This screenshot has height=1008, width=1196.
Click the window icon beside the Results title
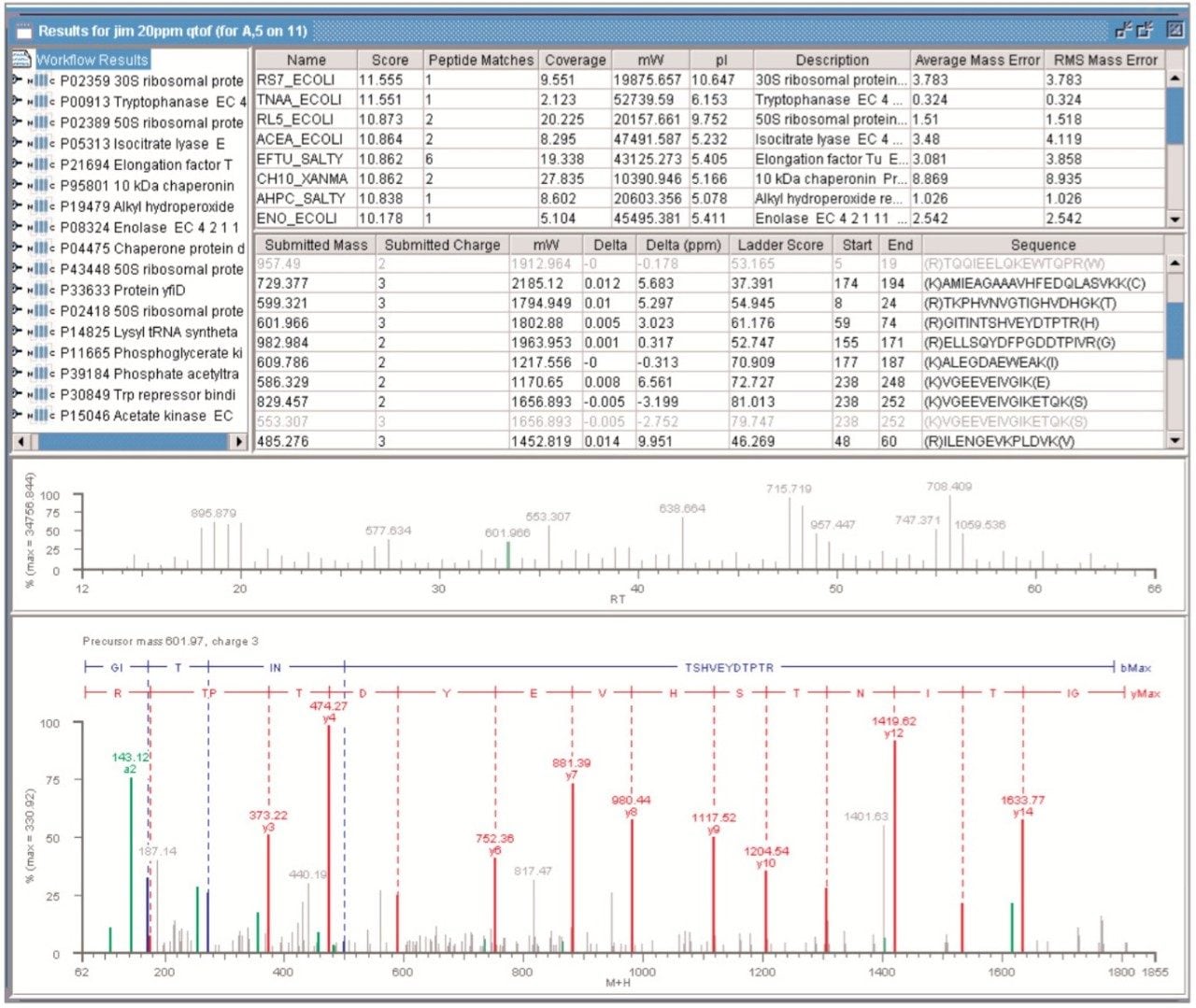[23, 31]
